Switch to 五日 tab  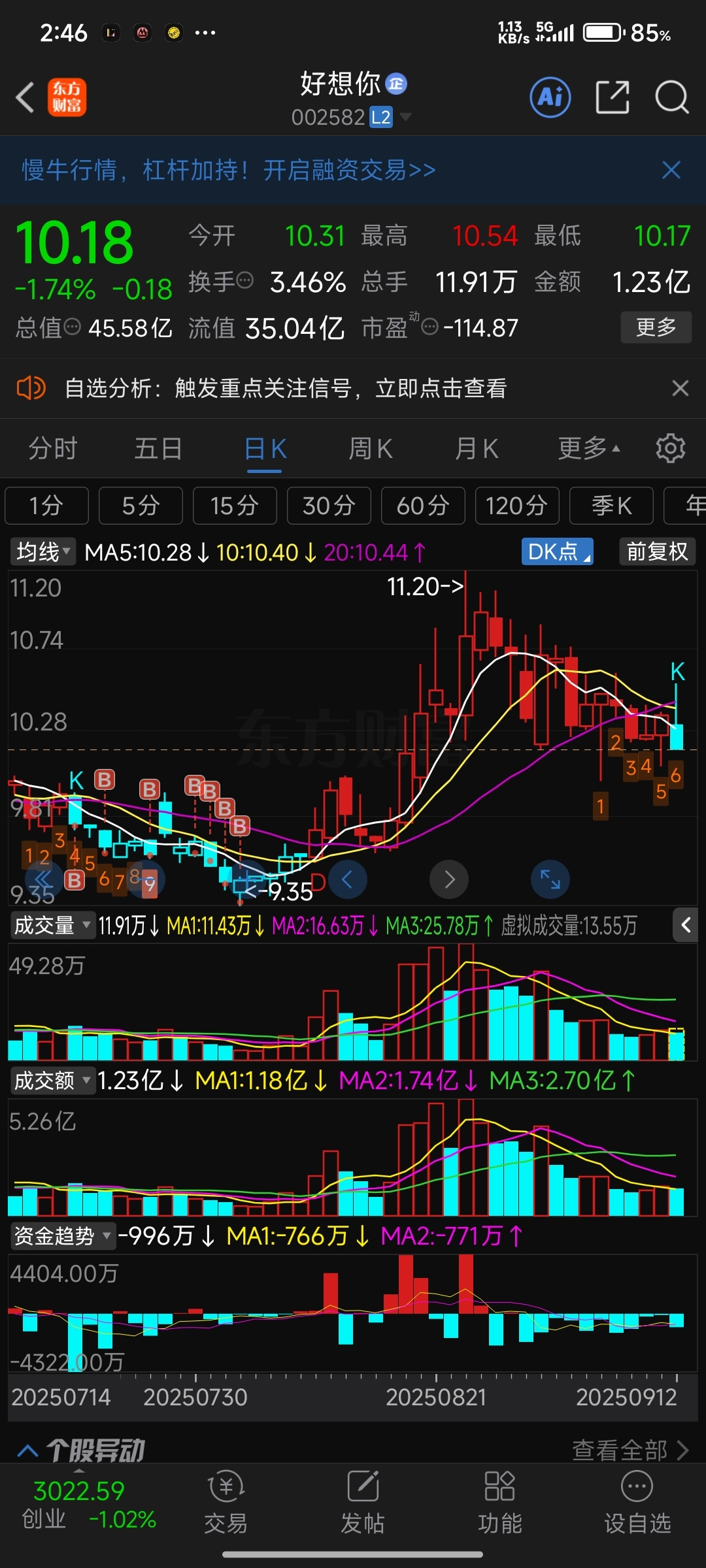point(158,449)
